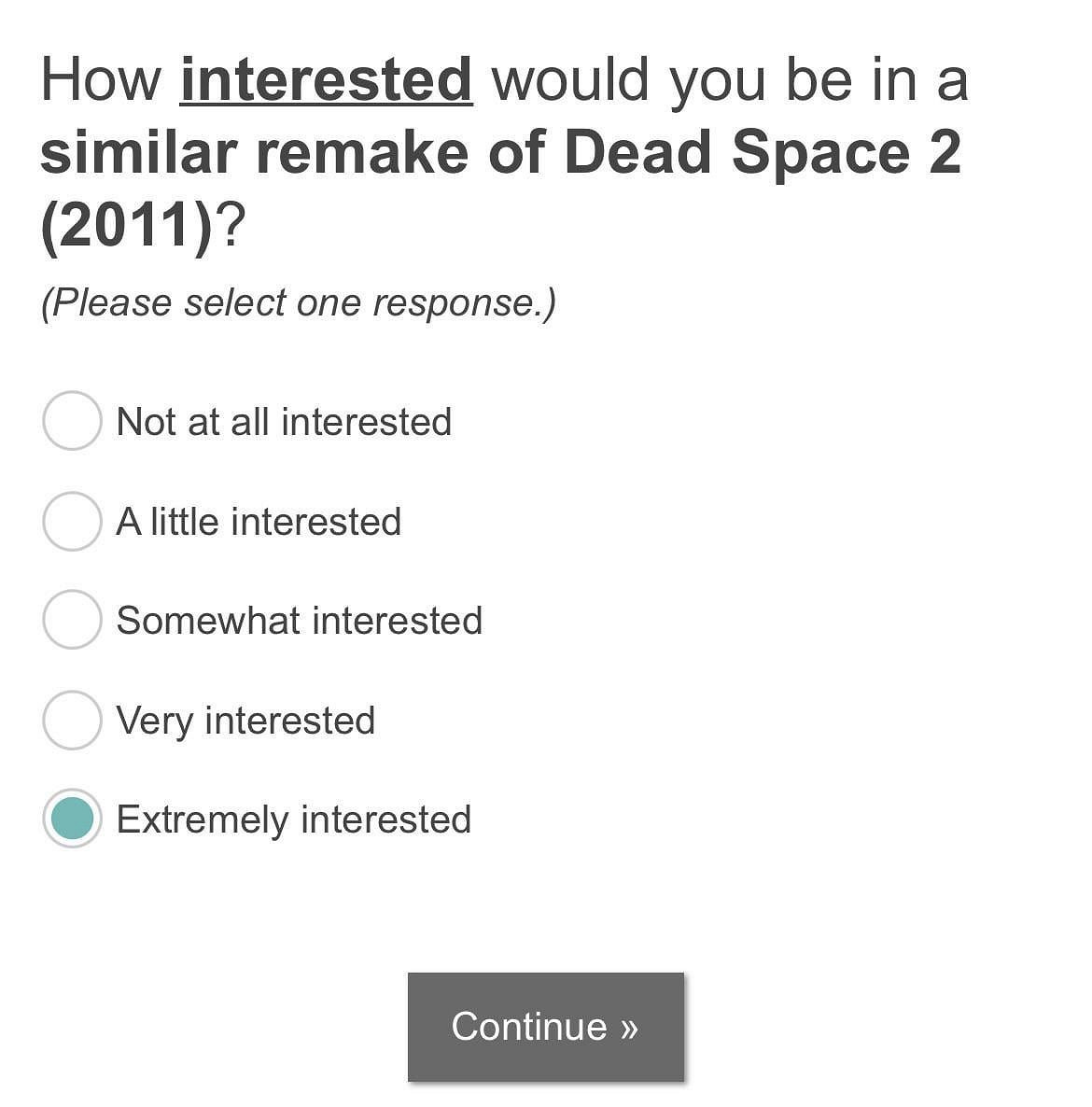The height and width of the screenshot is (1107, 1092).
Task: Click the word 'How' in the question
Action: click(101, 80)
